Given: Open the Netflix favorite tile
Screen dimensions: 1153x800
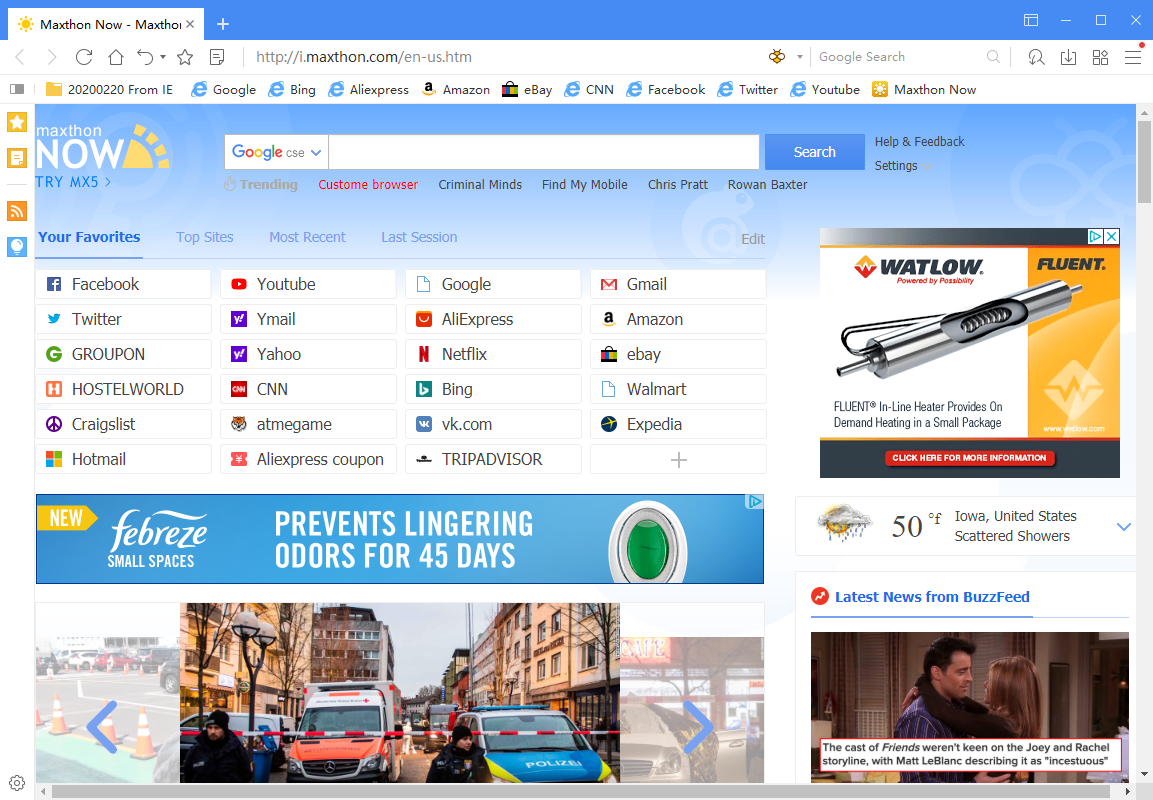Looking at the screenshot, I should [x=493, y=354].
